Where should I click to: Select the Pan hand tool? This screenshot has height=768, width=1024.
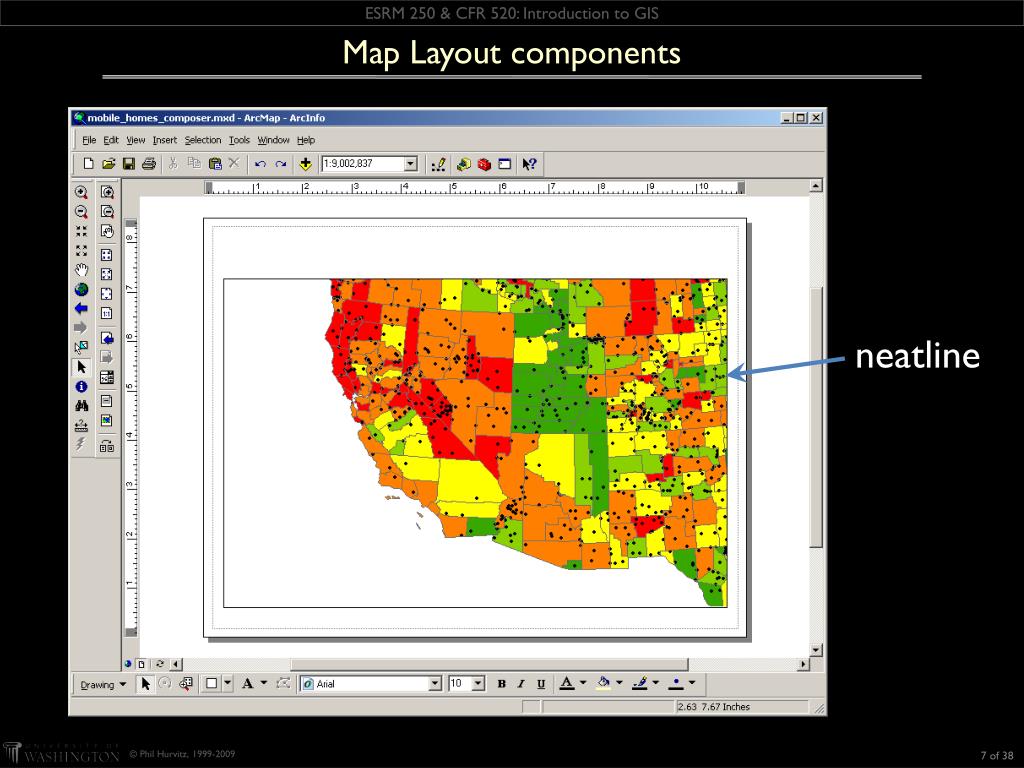coord(81,270)
